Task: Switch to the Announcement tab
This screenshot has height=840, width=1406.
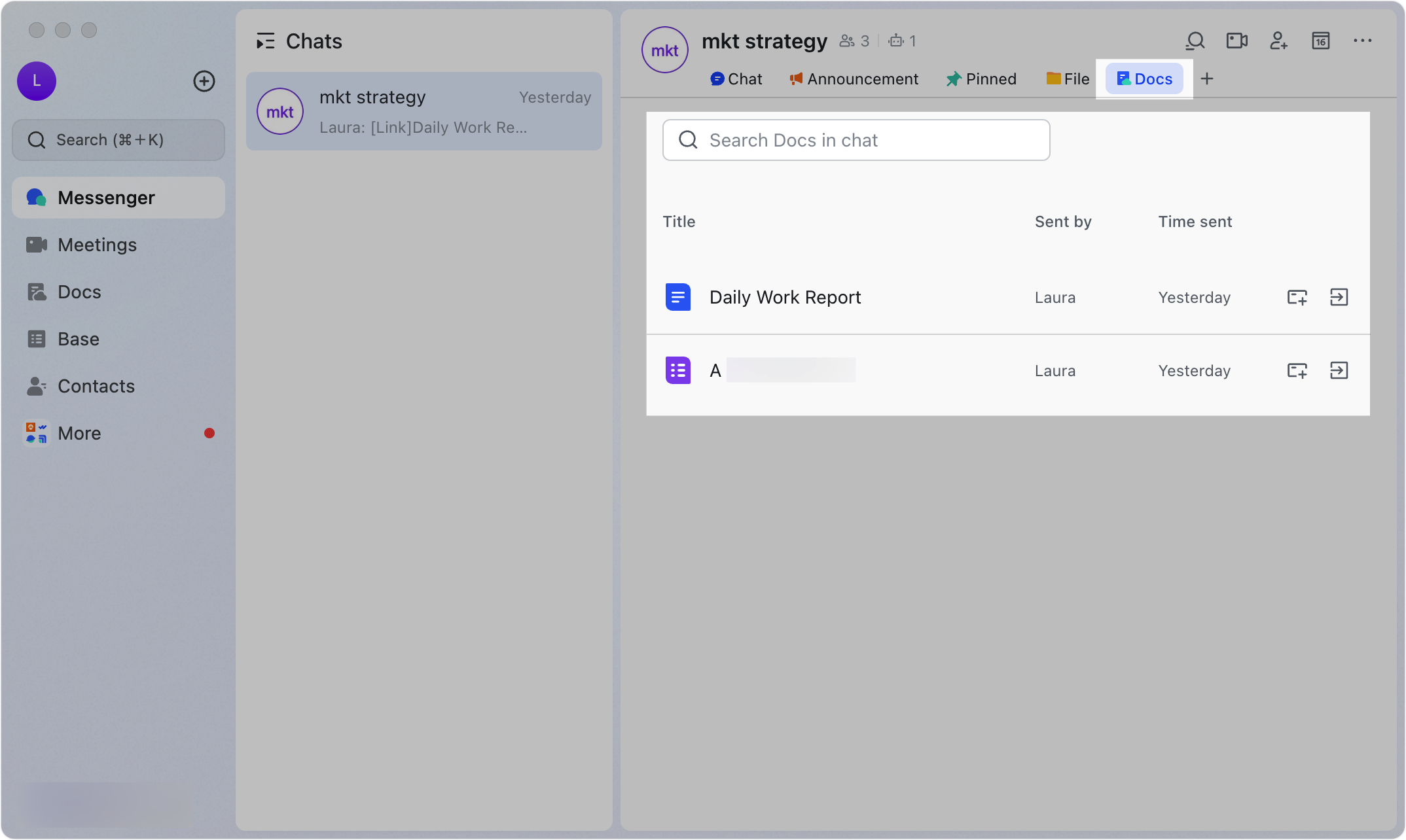Action: point(854,79)
